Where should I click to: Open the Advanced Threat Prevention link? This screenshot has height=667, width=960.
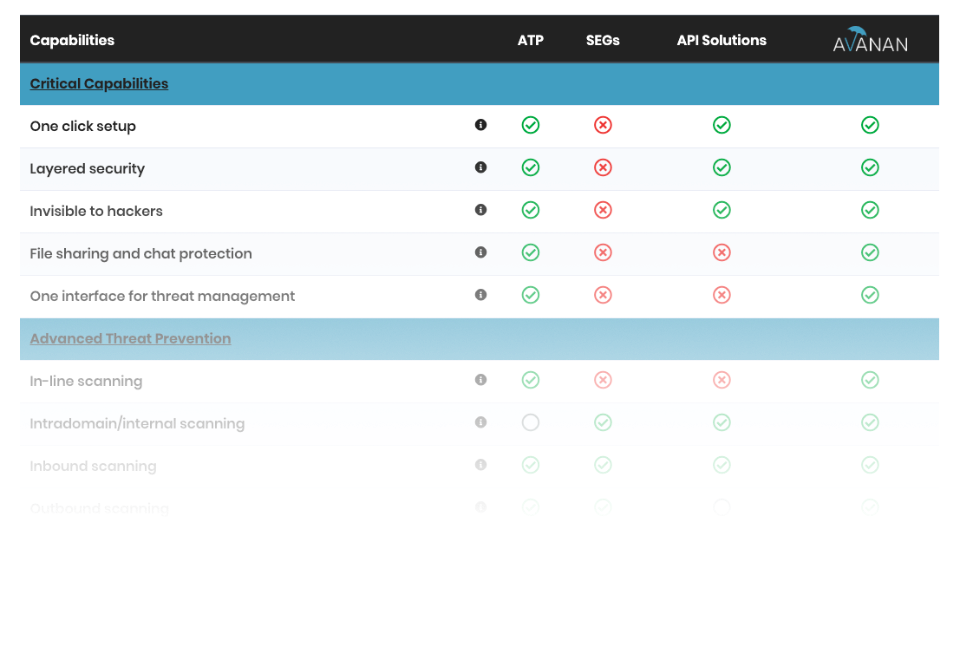130,338
